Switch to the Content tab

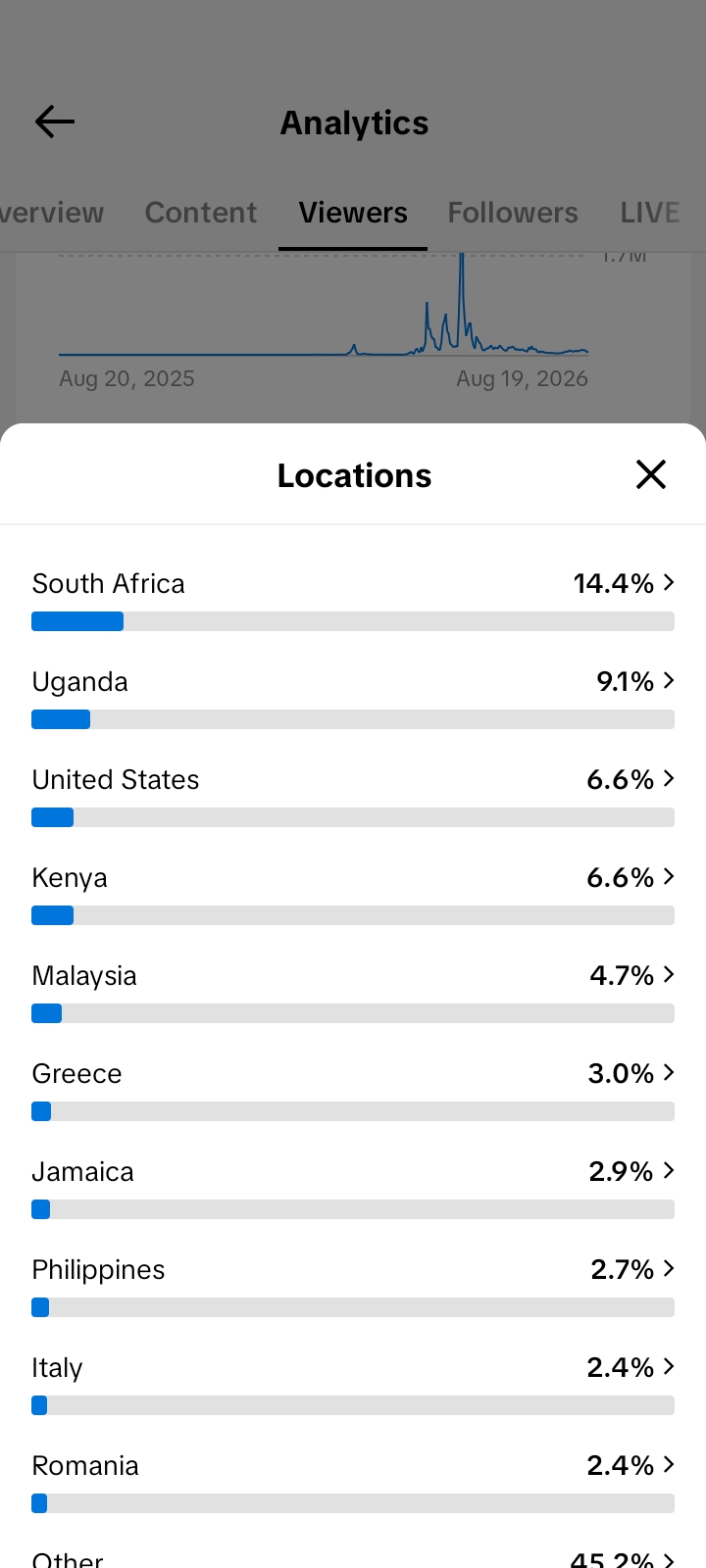pyautogui.click(x=201, y=213)
